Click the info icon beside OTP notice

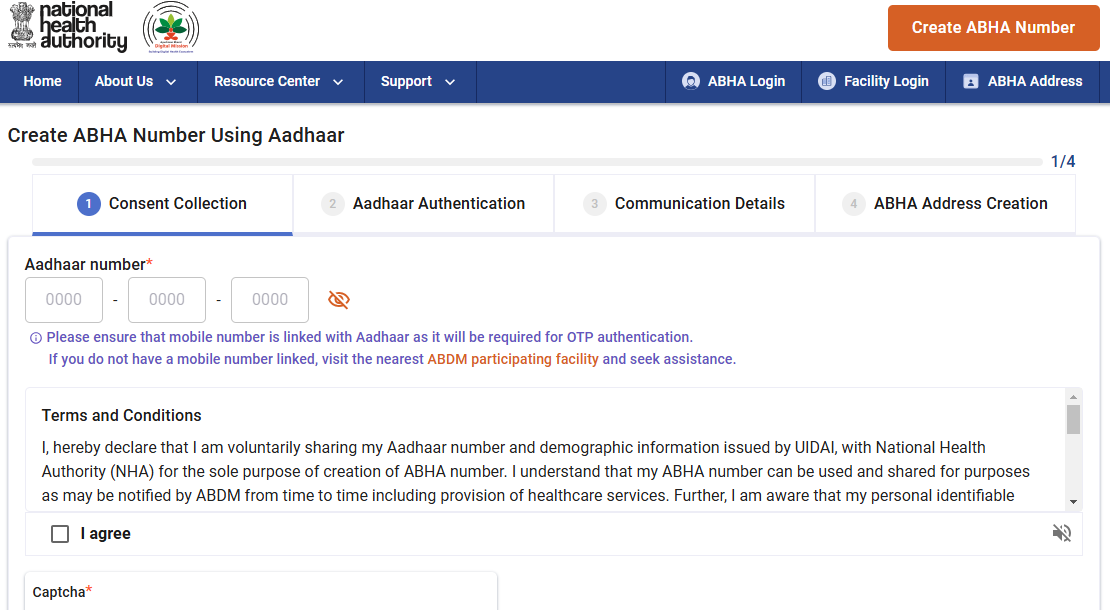point(35,338)
